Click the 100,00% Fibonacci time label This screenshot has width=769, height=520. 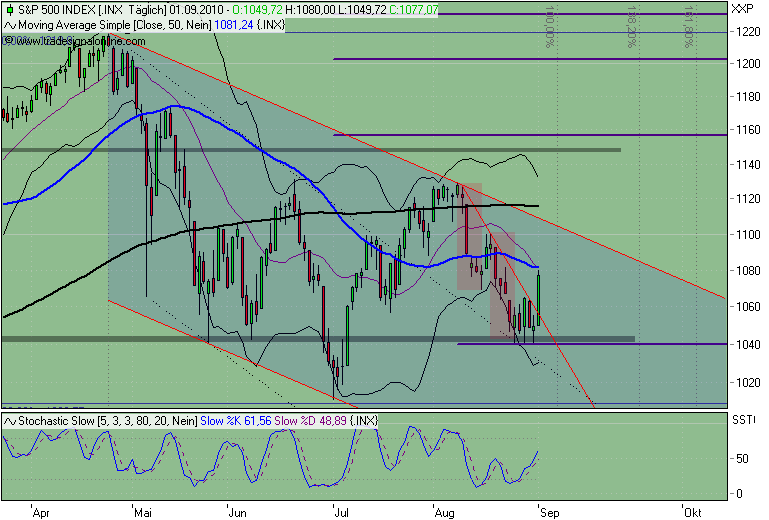550,26
